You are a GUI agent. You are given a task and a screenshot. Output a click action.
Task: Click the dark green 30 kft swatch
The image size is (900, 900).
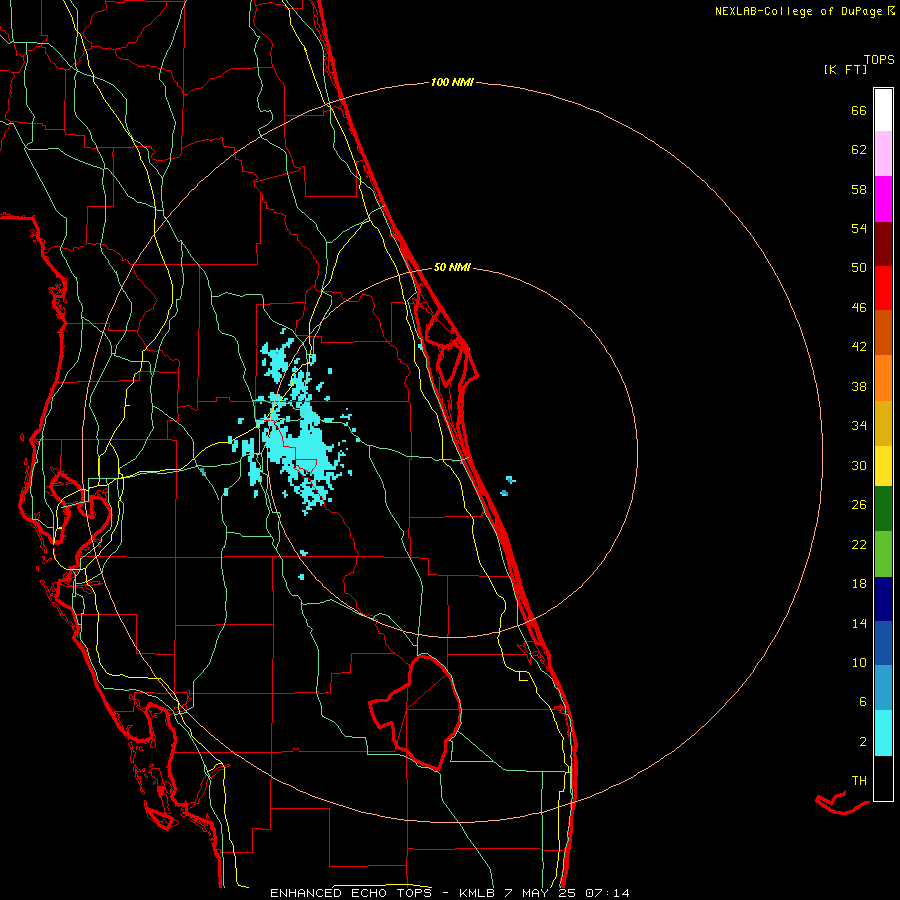883,509
